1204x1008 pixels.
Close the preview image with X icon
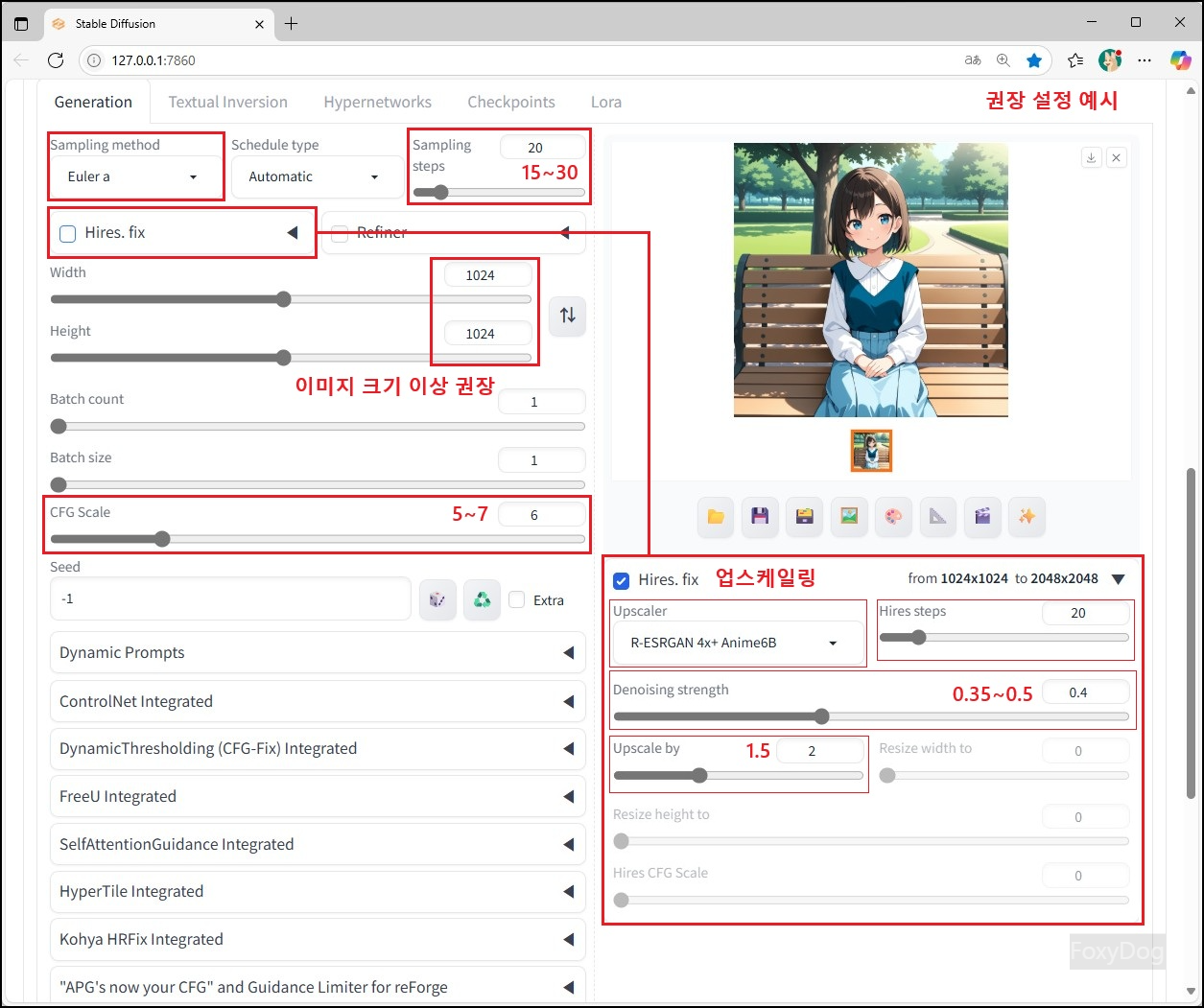pos(1117,157)
